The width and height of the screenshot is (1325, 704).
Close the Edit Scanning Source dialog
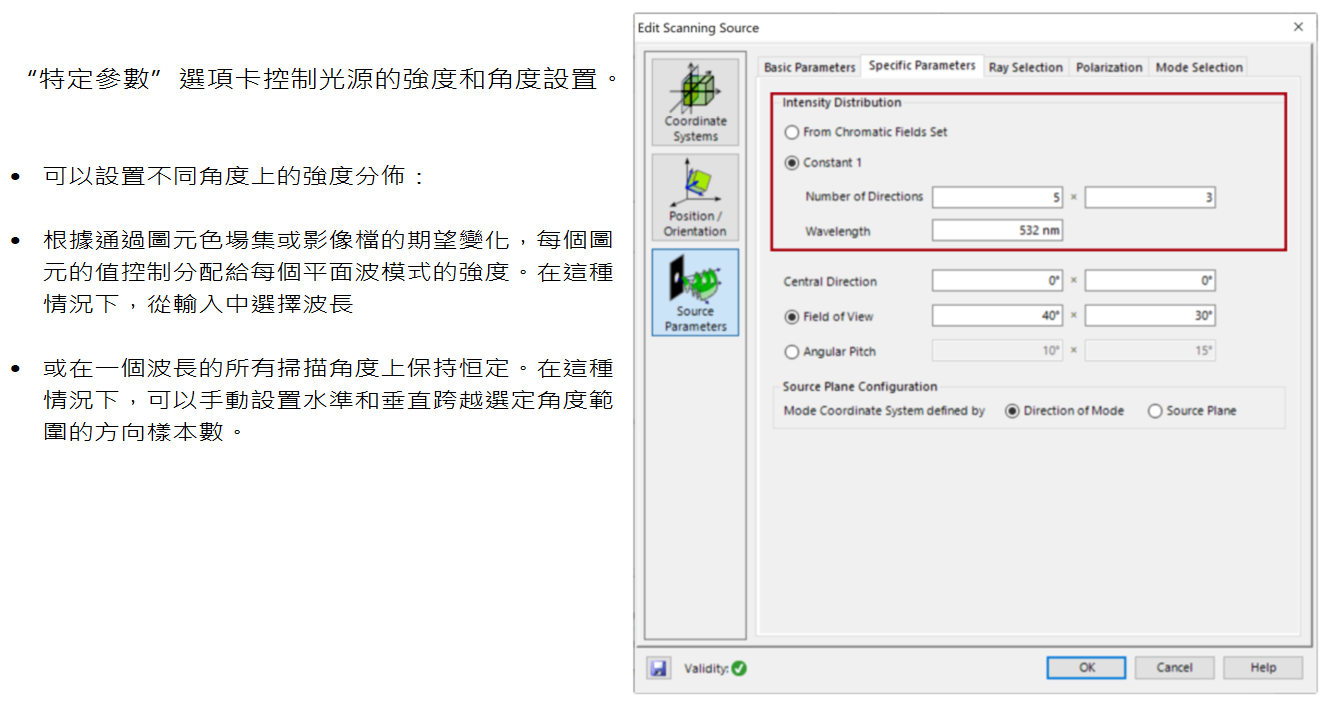(x=1298, y=27)
